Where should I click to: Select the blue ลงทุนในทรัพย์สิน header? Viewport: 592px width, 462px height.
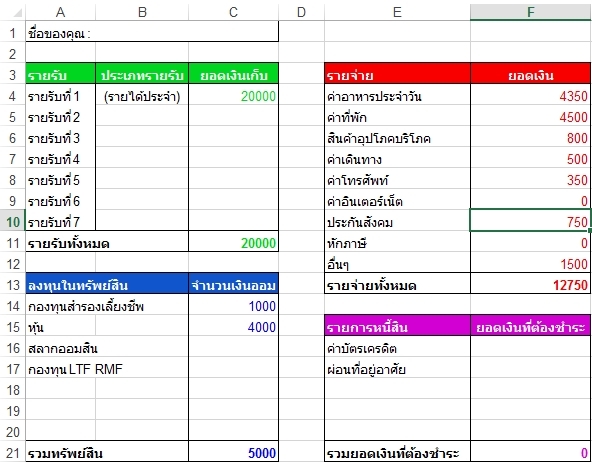coord(107,285)
